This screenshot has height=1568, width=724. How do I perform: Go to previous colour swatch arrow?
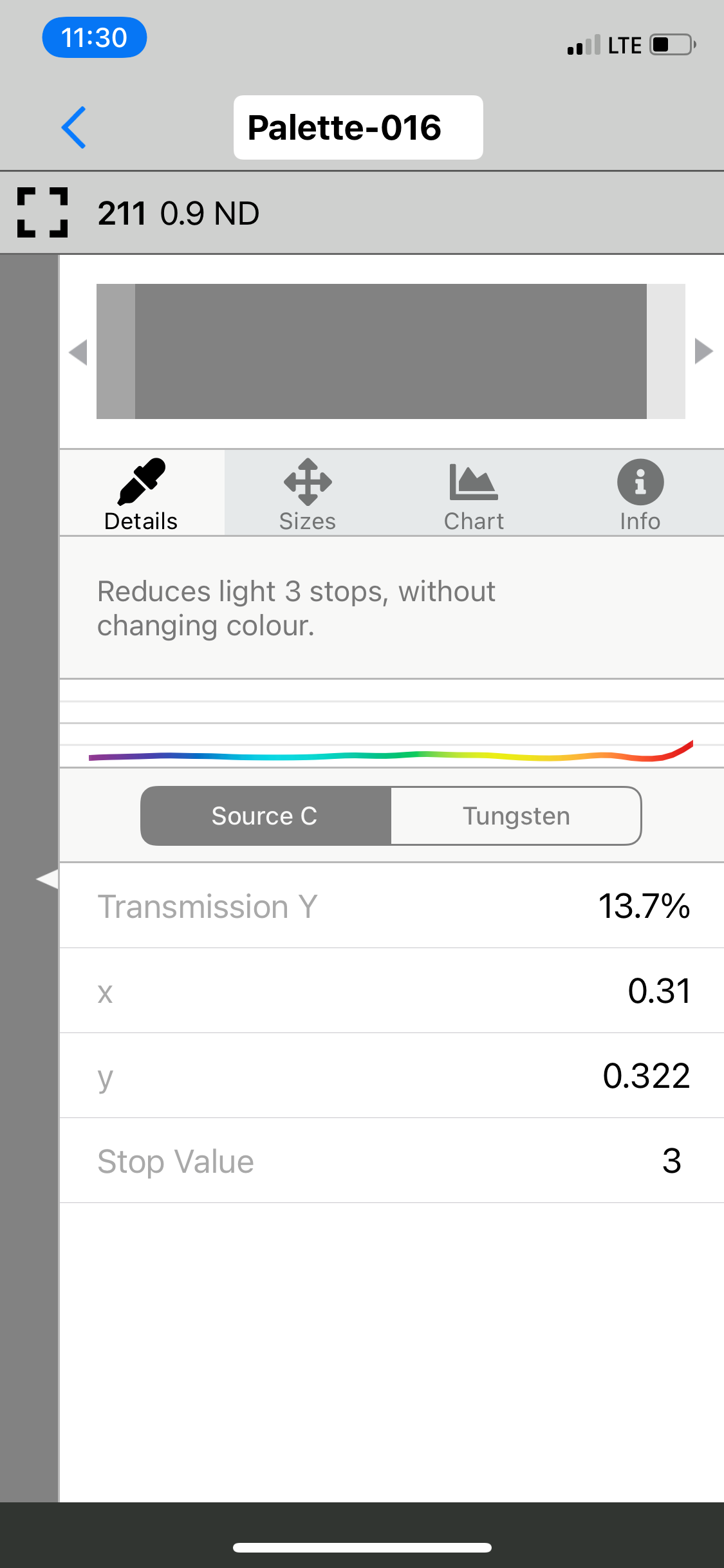[x=78, y=352]
